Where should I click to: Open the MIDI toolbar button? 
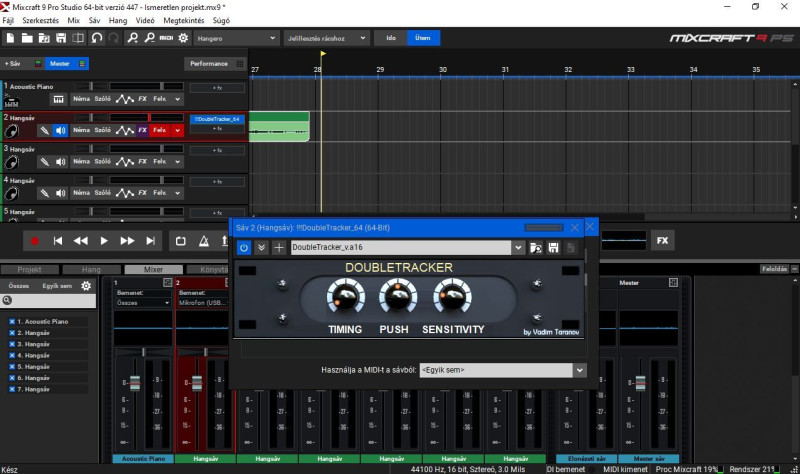pos(166,38)
